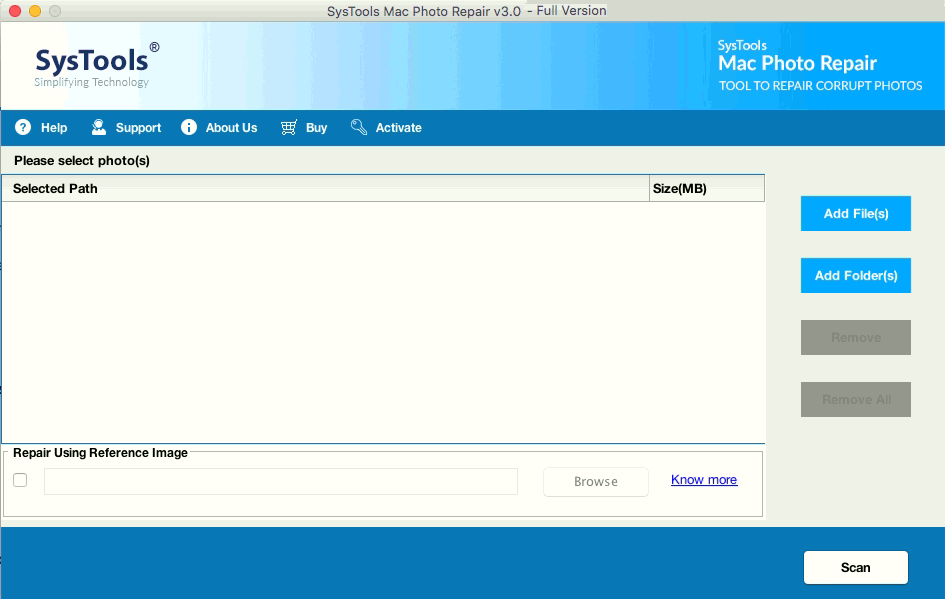The image size is (945, 599).
Task: Click the Help question mark icon
Action: [x=23, y=127]
